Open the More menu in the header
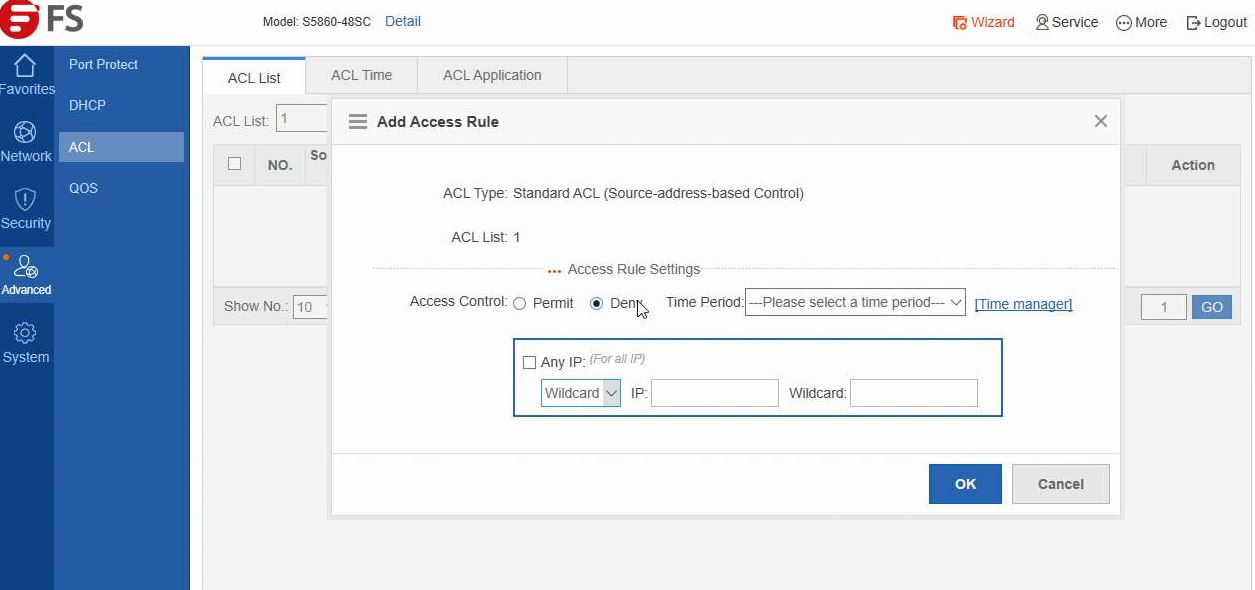 [1123, 22]
